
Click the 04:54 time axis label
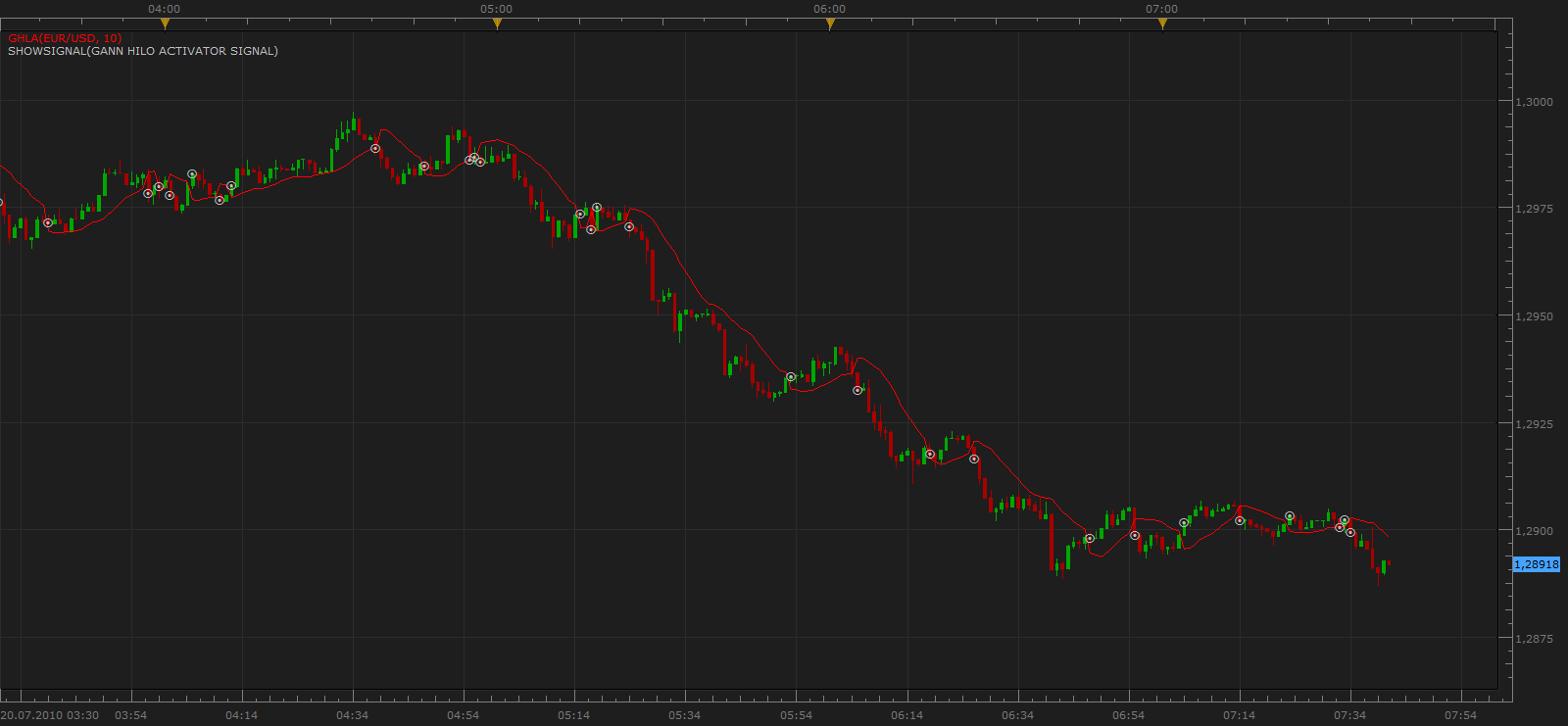point(464,715)
